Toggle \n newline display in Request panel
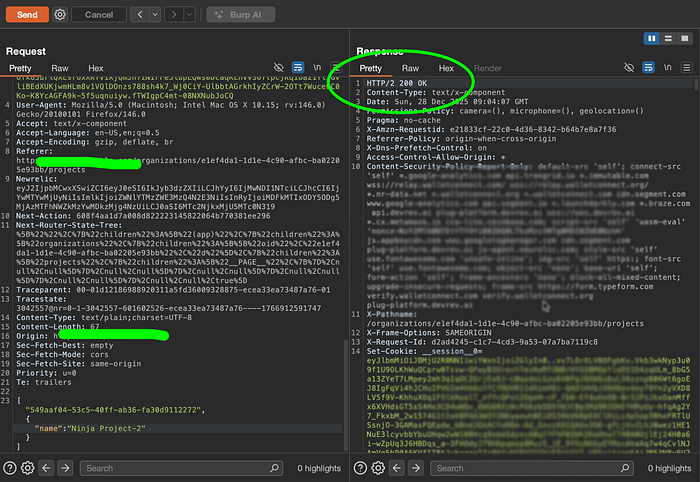Viewport: 700px width, 482px height. (x=317, y=67)
